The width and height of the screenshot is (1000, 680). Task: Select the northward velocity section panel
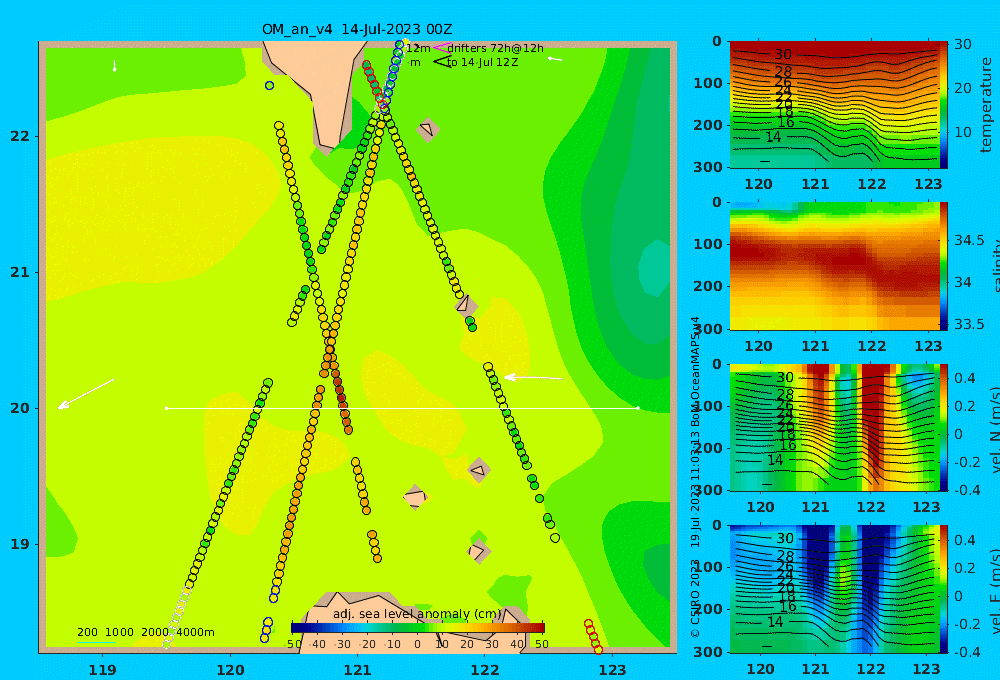tap(834, 427)
